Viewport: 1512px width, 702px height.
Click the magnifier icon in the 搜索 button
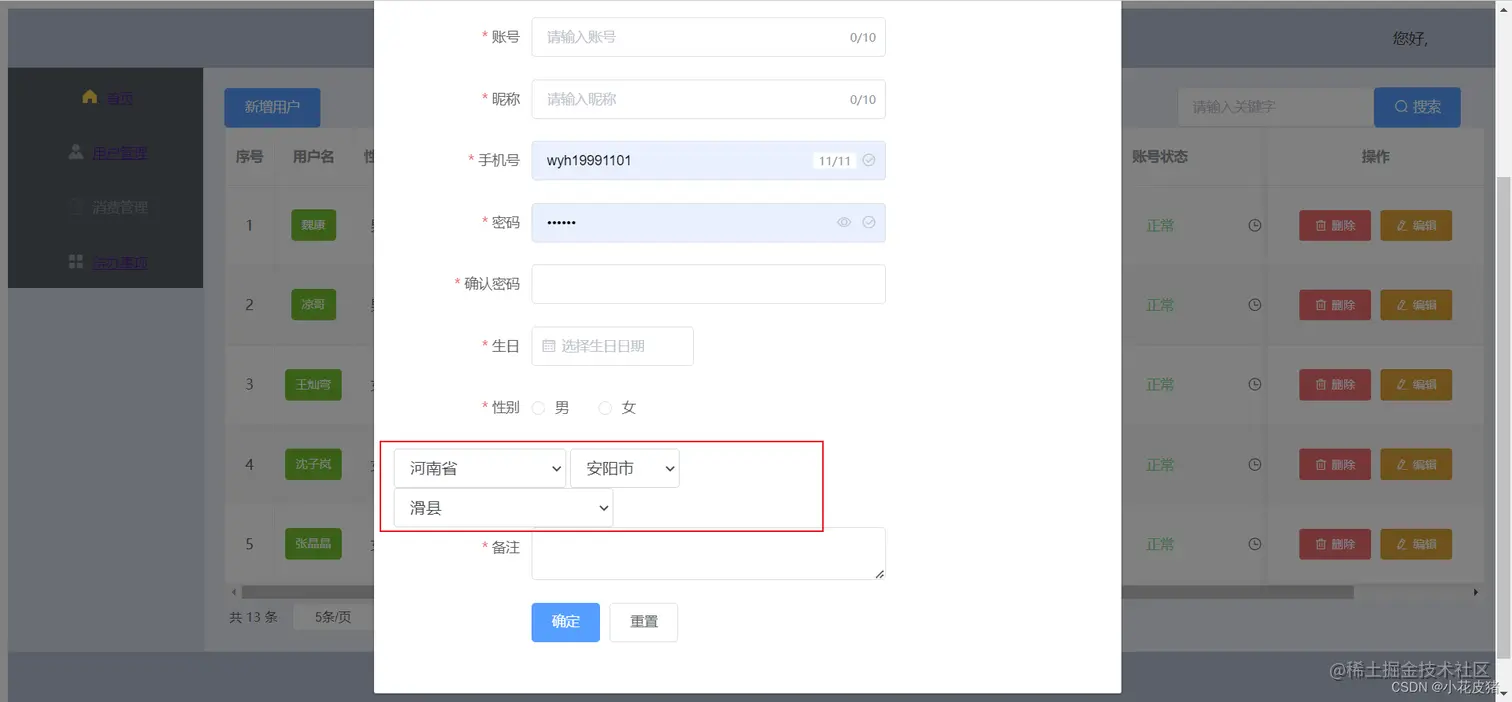1403,107
